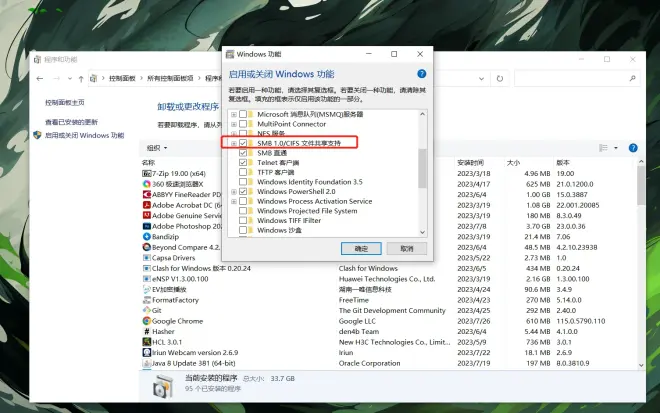Click the 7-Zip program icon
This screenshot has width=660, height=413.
point(146,173)
